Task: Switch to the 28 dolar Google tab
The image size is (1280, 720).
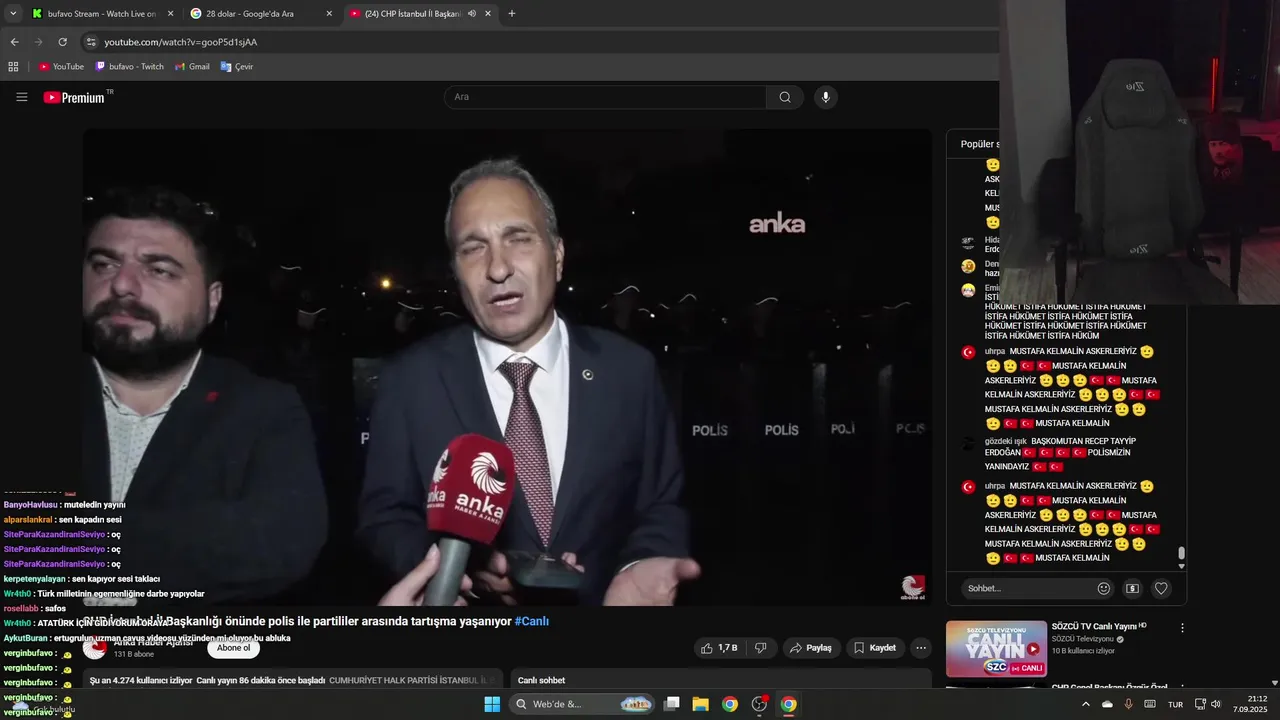Action: point(262,14)
